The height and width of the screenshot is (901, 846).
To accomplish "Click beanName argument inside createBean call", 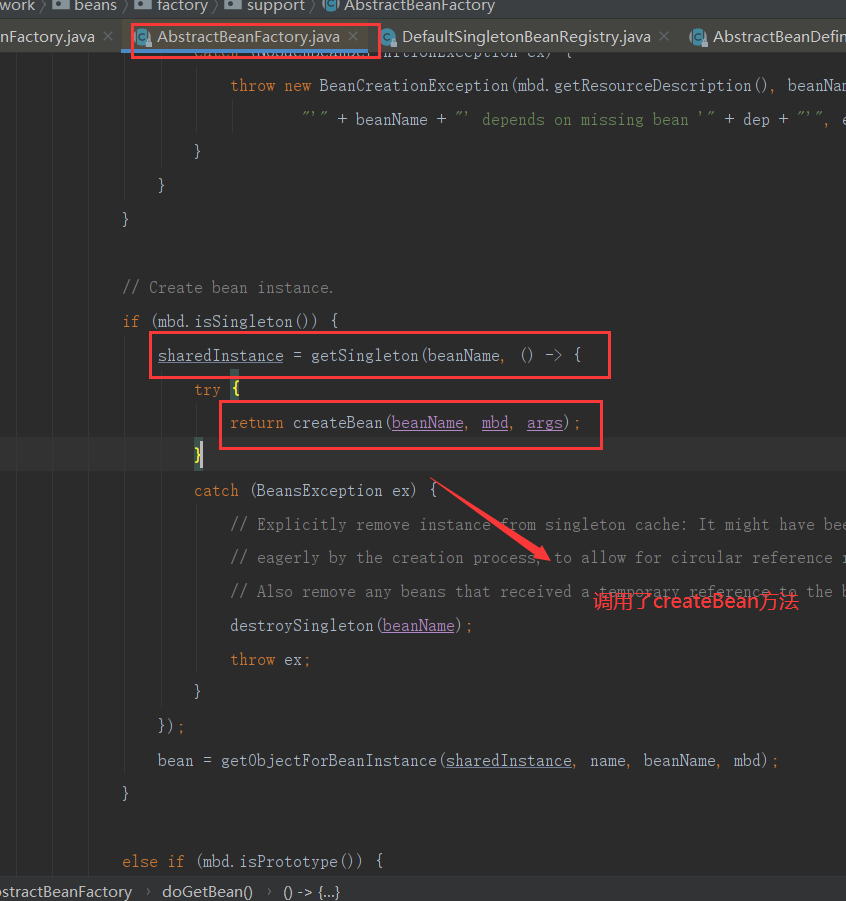I will pyautogui.click(x=427, y=423).
